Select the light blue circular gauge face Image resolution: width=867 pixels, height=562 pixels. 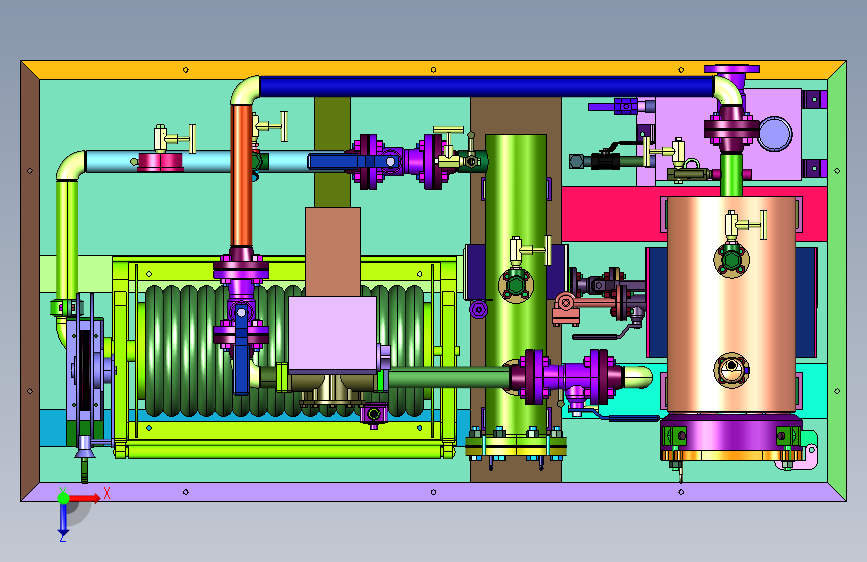[775, 133]
